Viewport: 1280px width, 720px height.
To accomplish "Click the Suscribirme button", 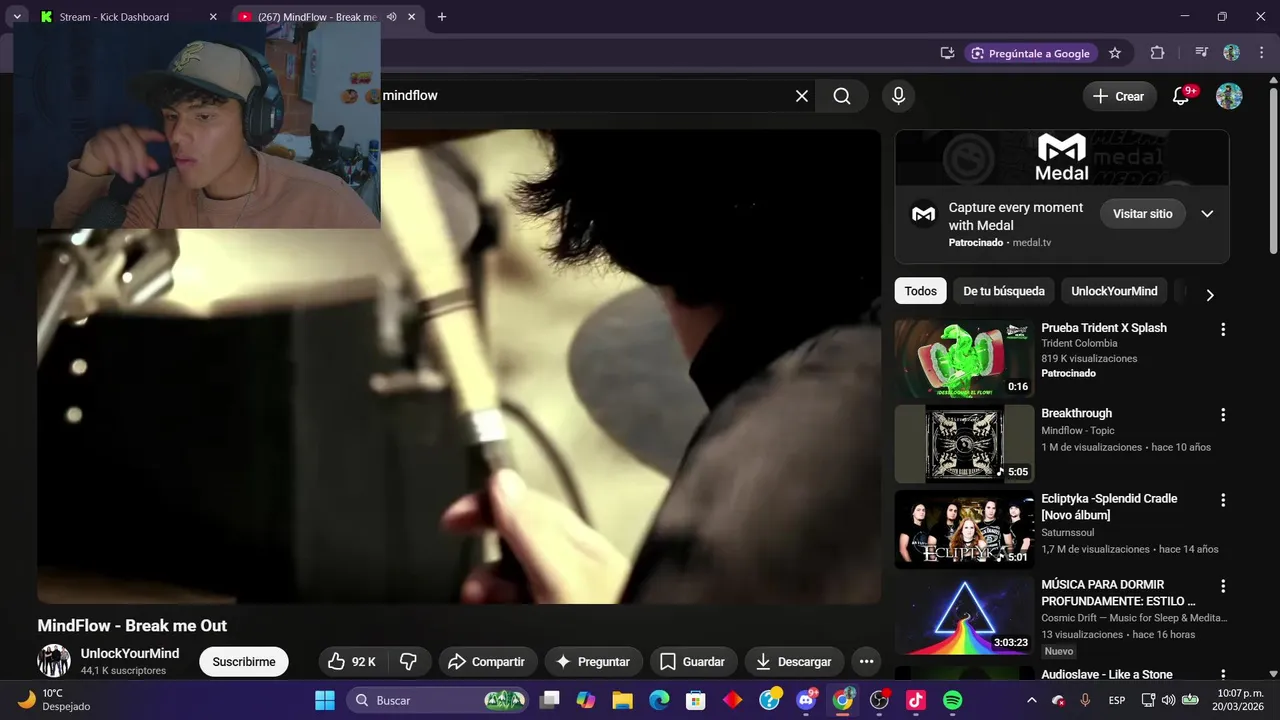I will 244,661.
